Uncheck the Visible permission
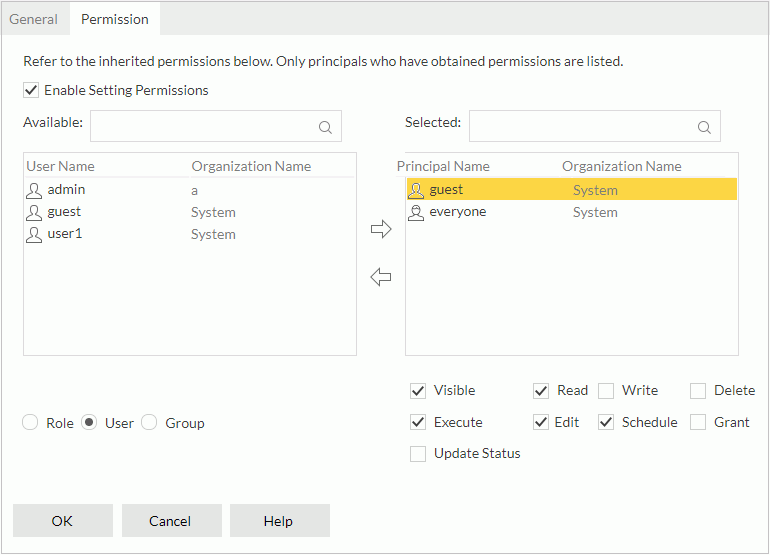 tap(418, 391)
